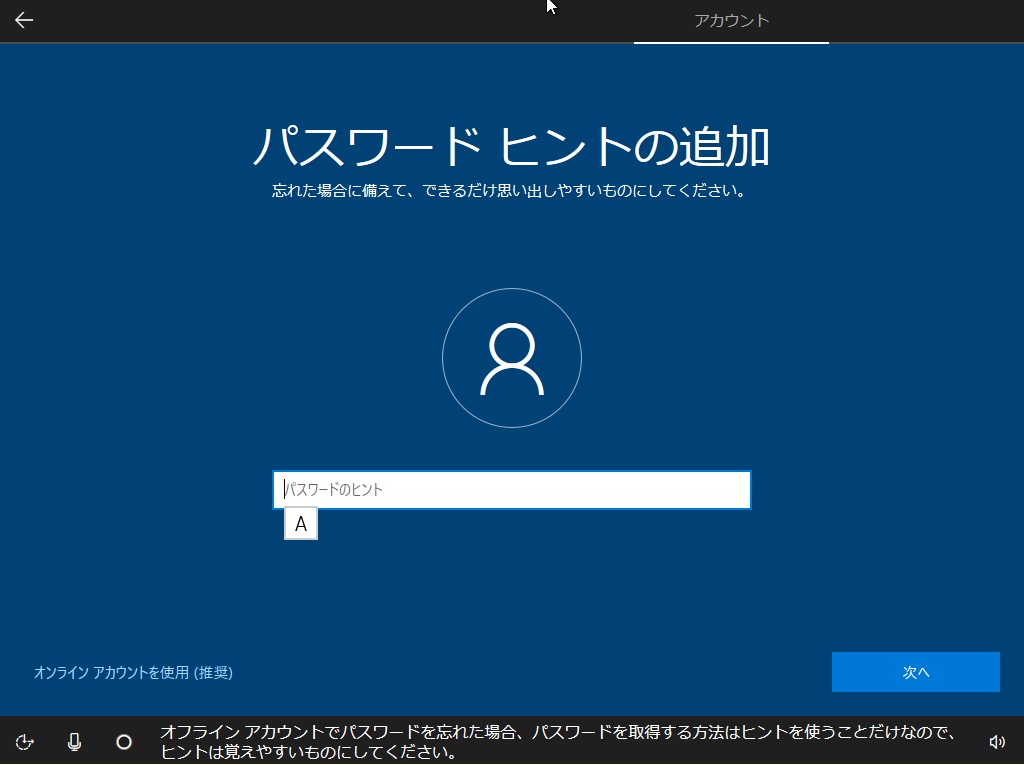Click the user avatar silhouette
The height and width of the screenshot is (765, 1024).
tap(511, 357)
